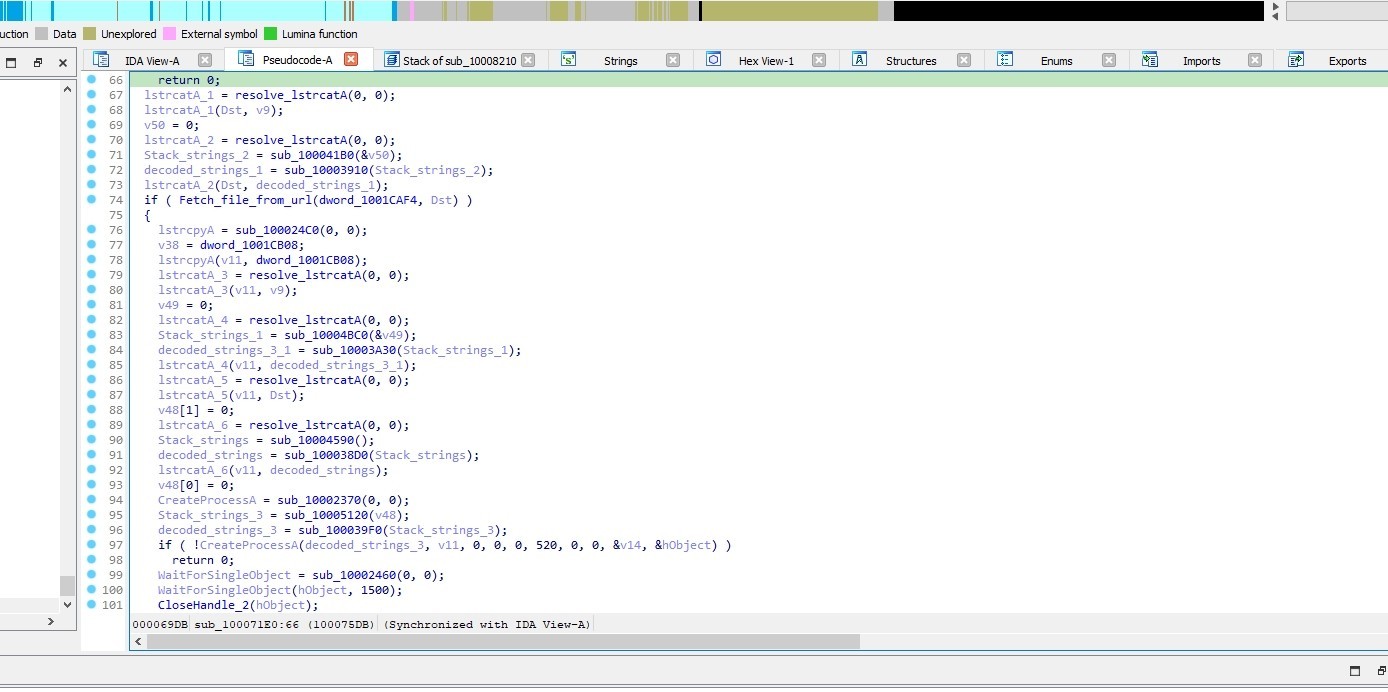This screenshot has height=692, width=1388.
Task: Click the Structures tab icon
Action: [859, 60]
